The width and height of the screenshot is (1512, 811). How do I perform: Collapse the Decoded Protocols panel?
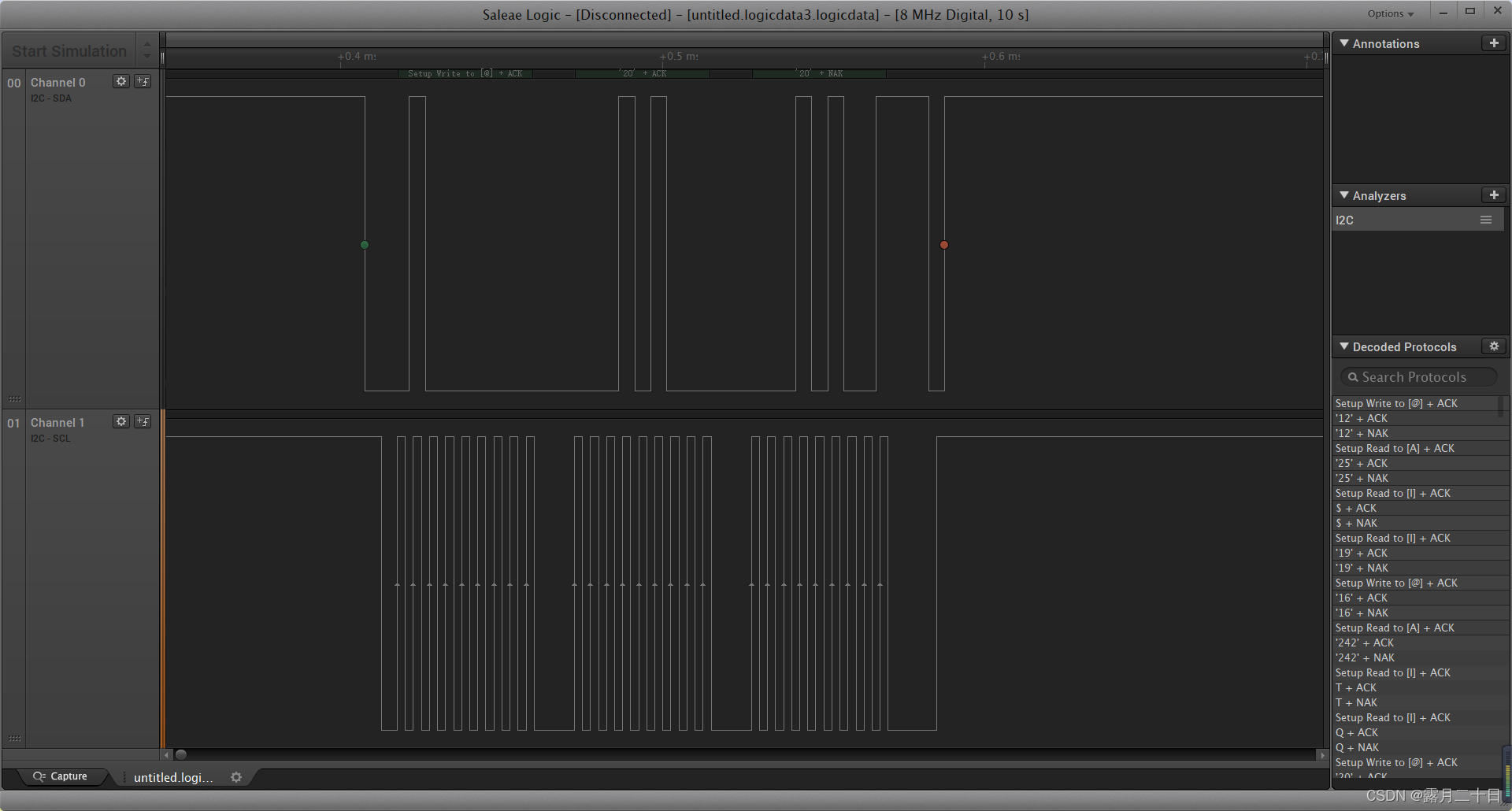1344,346
